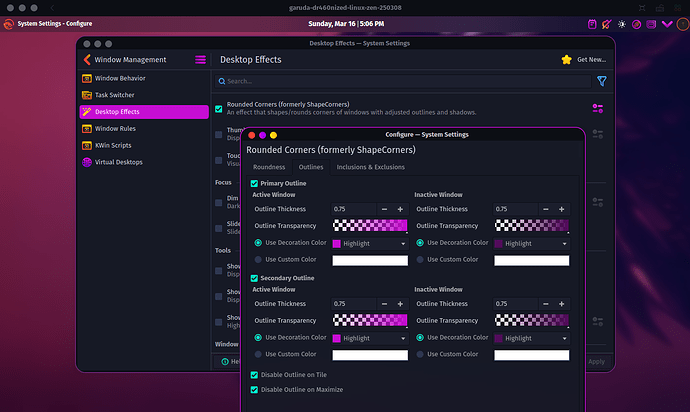Click the Get New star icon
This screenshot has height=412, width=690.
(x=566, y=59)
